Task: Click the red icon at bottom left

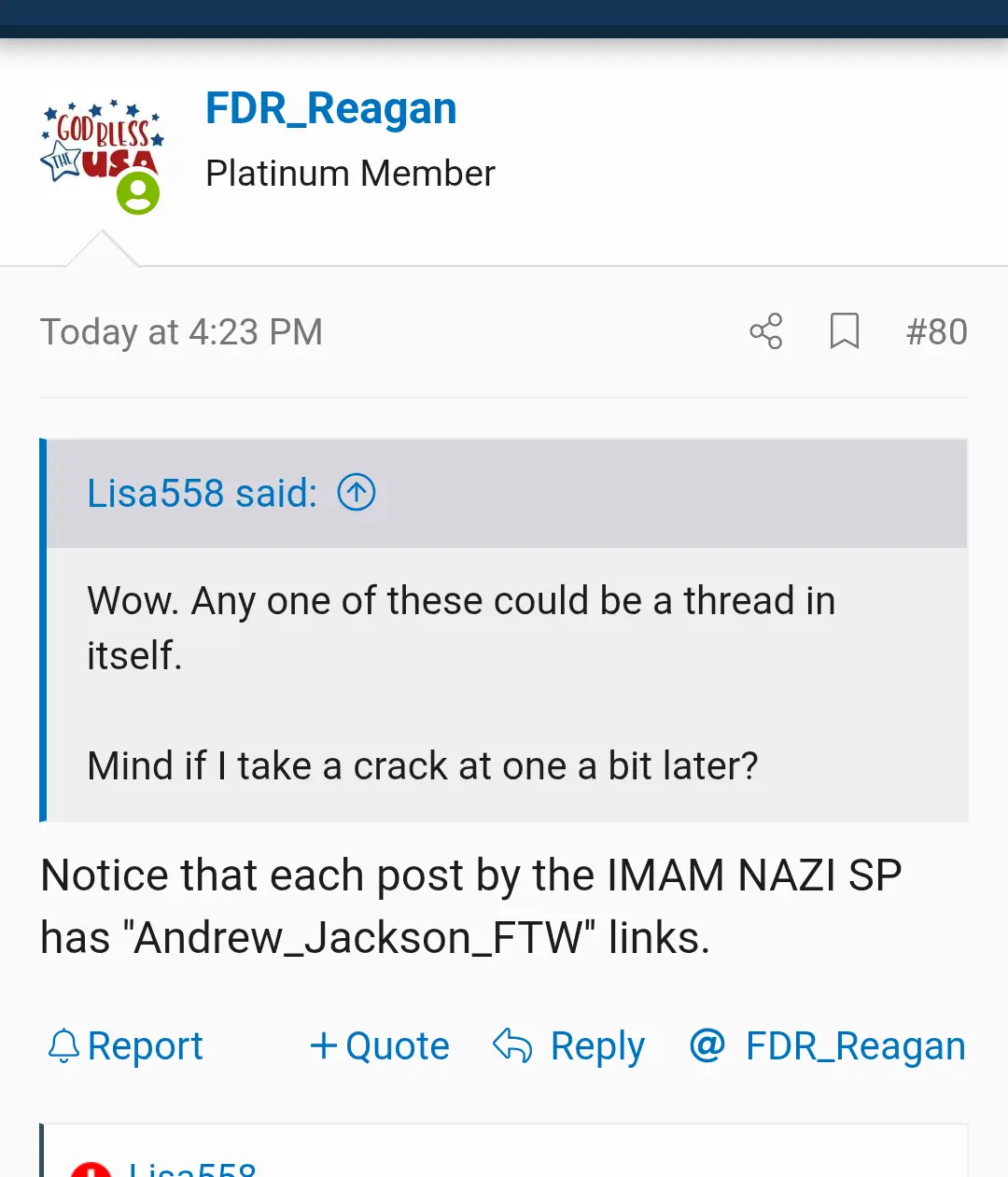Action: (x=91, y=1169)
